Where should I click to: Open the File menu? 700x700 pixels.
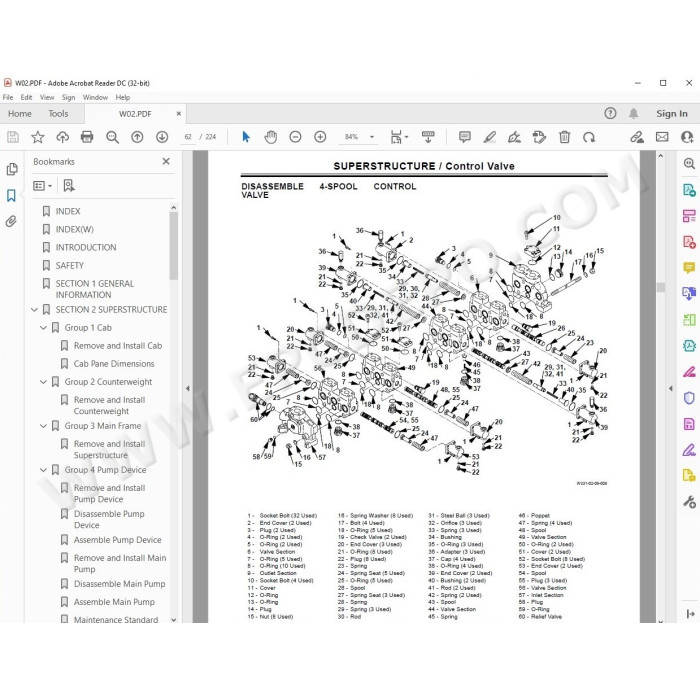pyautogui.click(x=8, y=97)
